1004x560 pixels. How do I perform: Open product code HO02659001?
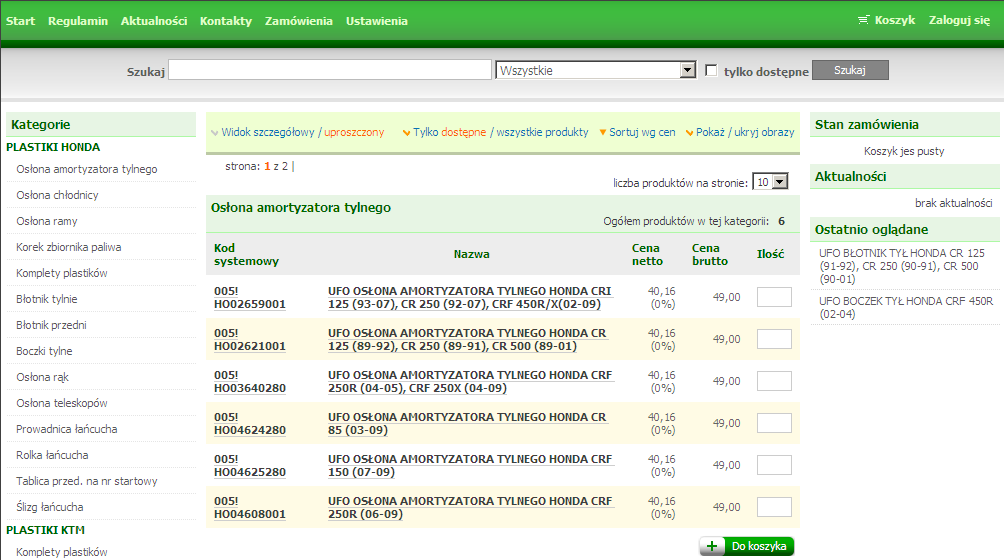250,298
